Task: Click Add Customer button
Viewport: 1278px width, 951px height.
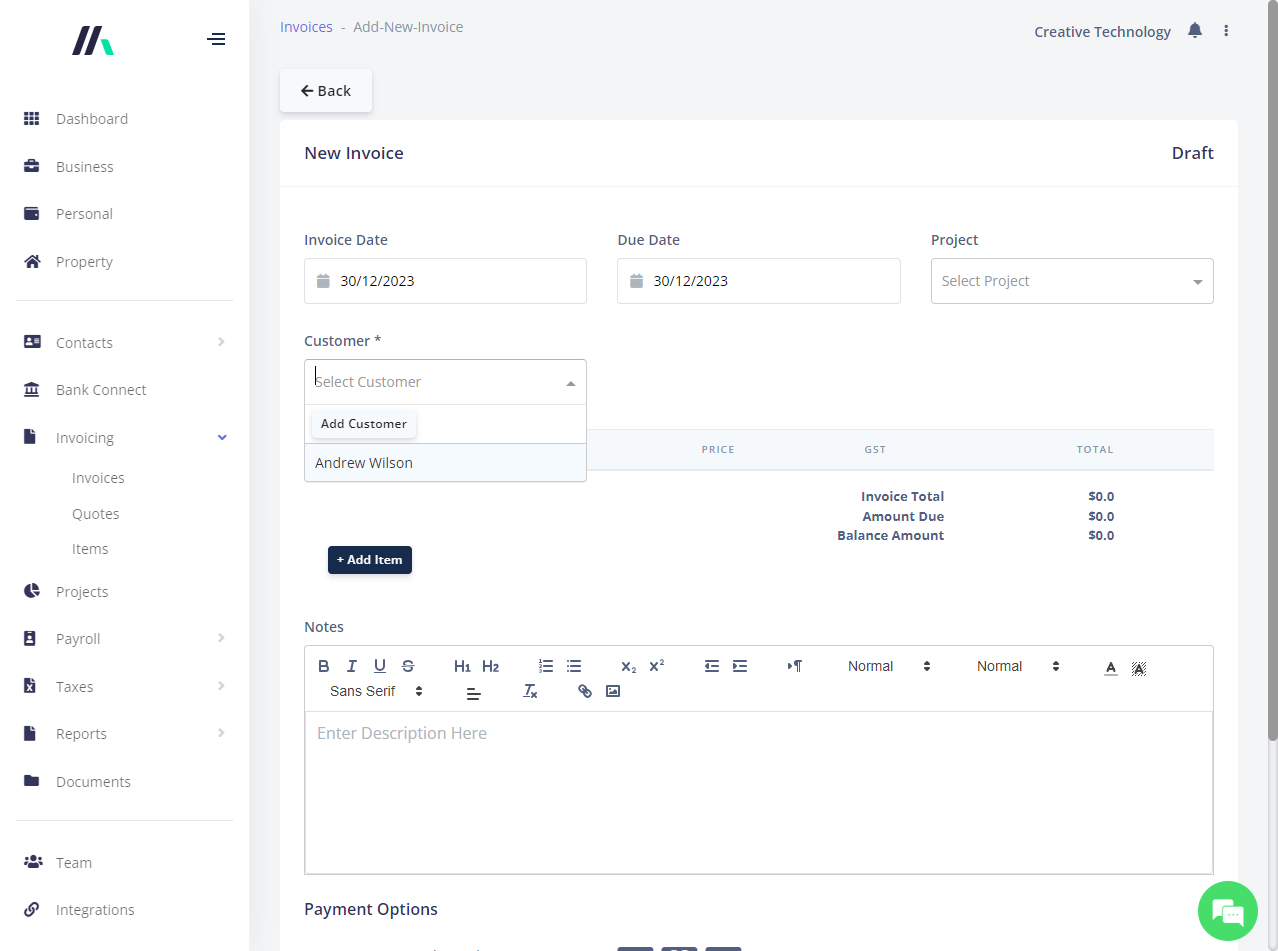Action: (x=364, y=424)
